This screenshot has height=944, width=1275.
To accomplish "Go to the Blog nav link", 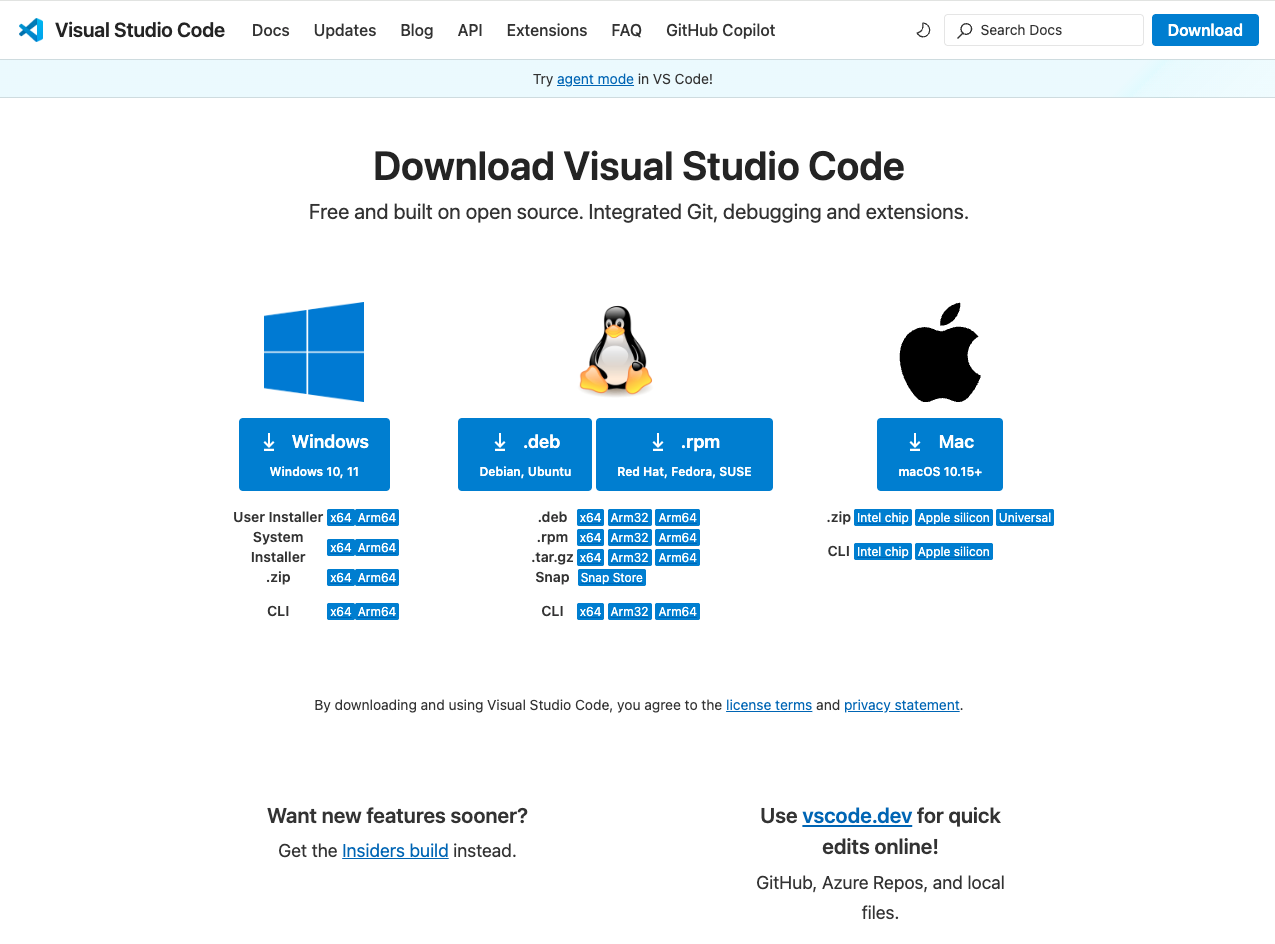I will pos(417,30).
